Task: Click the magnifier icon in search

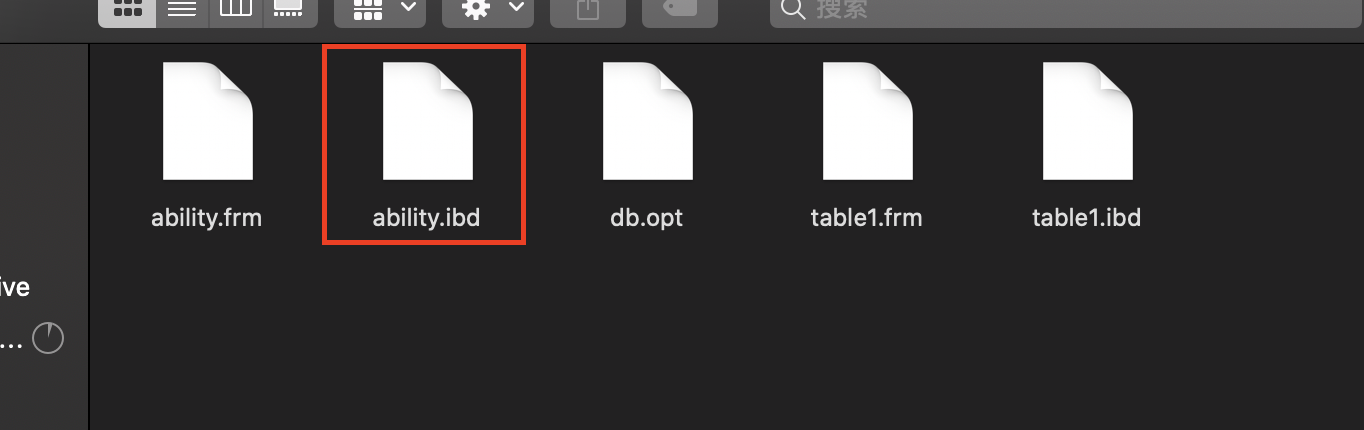Action: [x=793, y=10]
